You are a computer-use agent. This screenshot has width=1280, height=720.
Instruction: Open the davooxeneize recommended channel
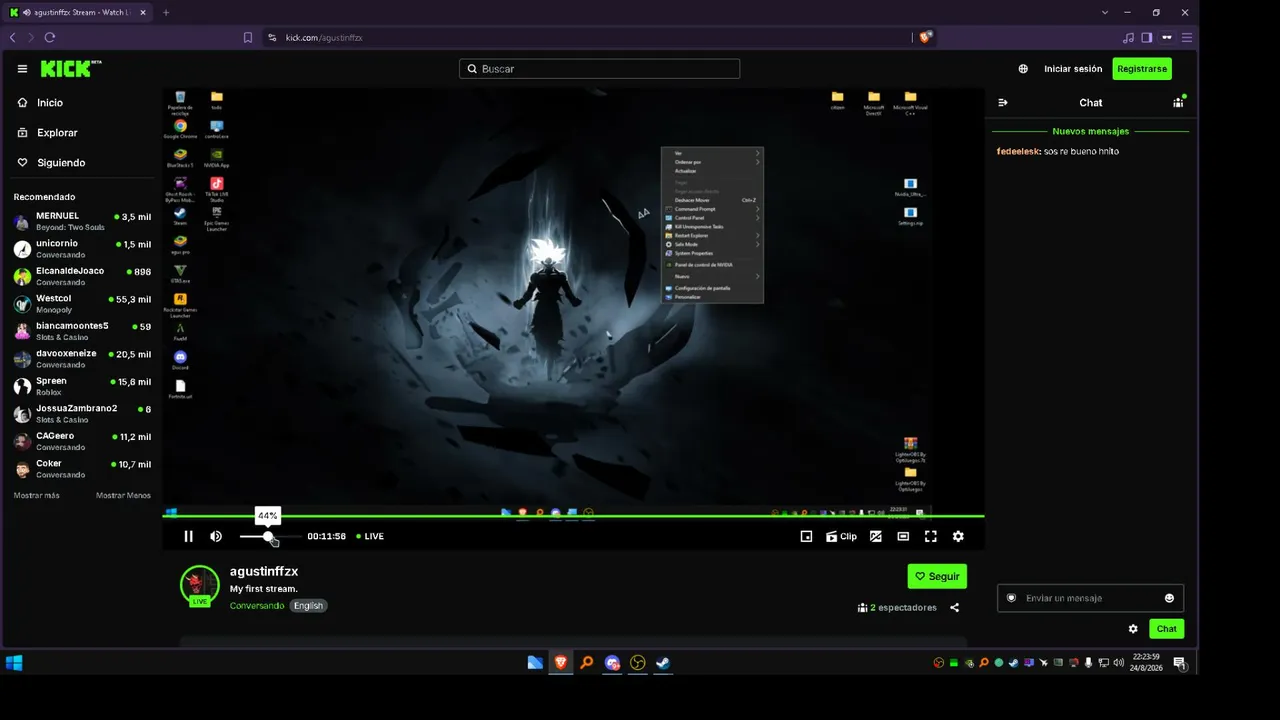[82, 359]
